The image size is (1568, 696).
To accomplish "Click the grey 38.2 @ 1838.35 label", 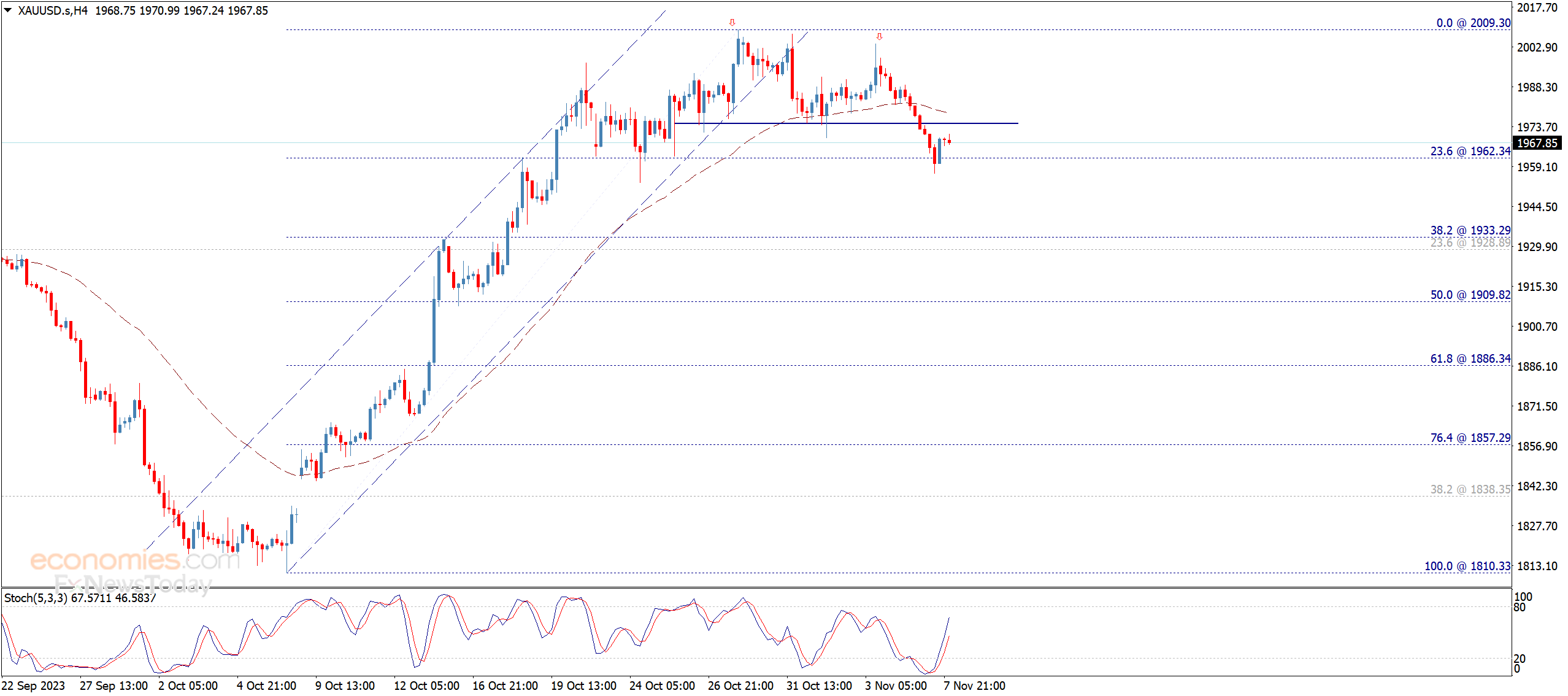I will pos(1470,489).
